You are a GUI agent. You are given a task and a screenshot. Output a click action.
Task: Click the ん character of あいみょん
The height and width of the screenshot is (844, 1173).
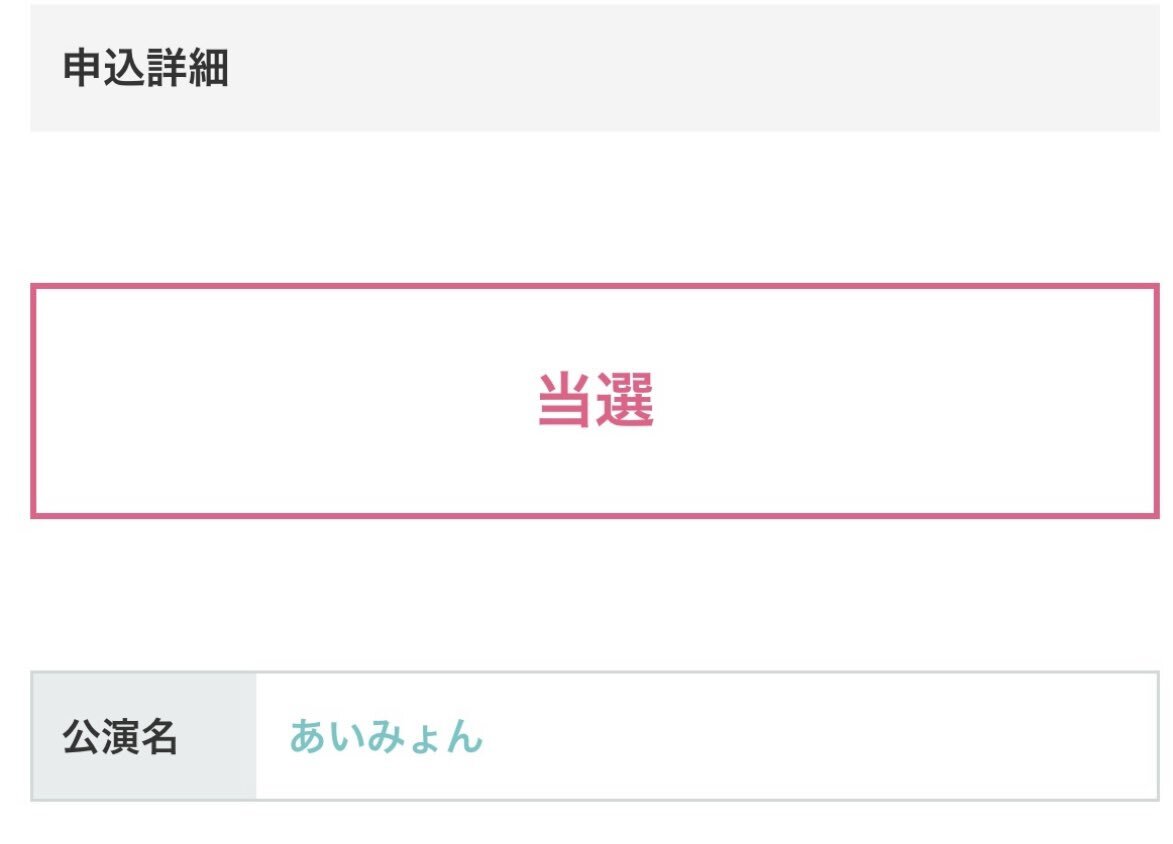463,738
